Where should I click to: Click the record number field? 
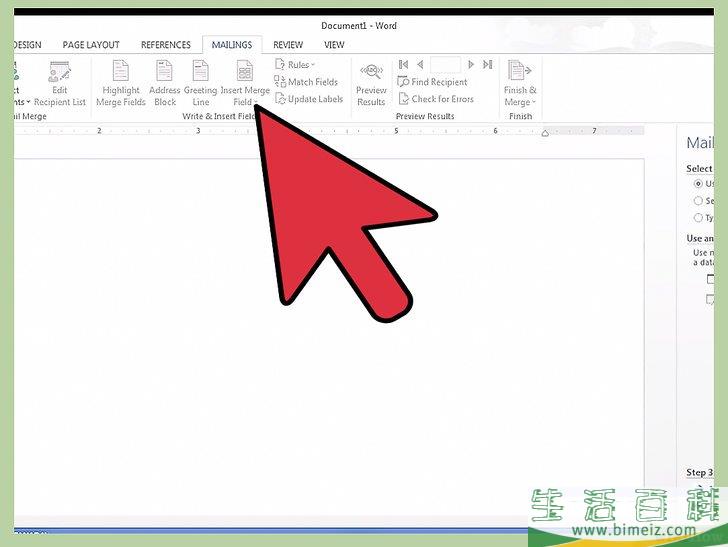pyautogui.click(x=445, y=65)
